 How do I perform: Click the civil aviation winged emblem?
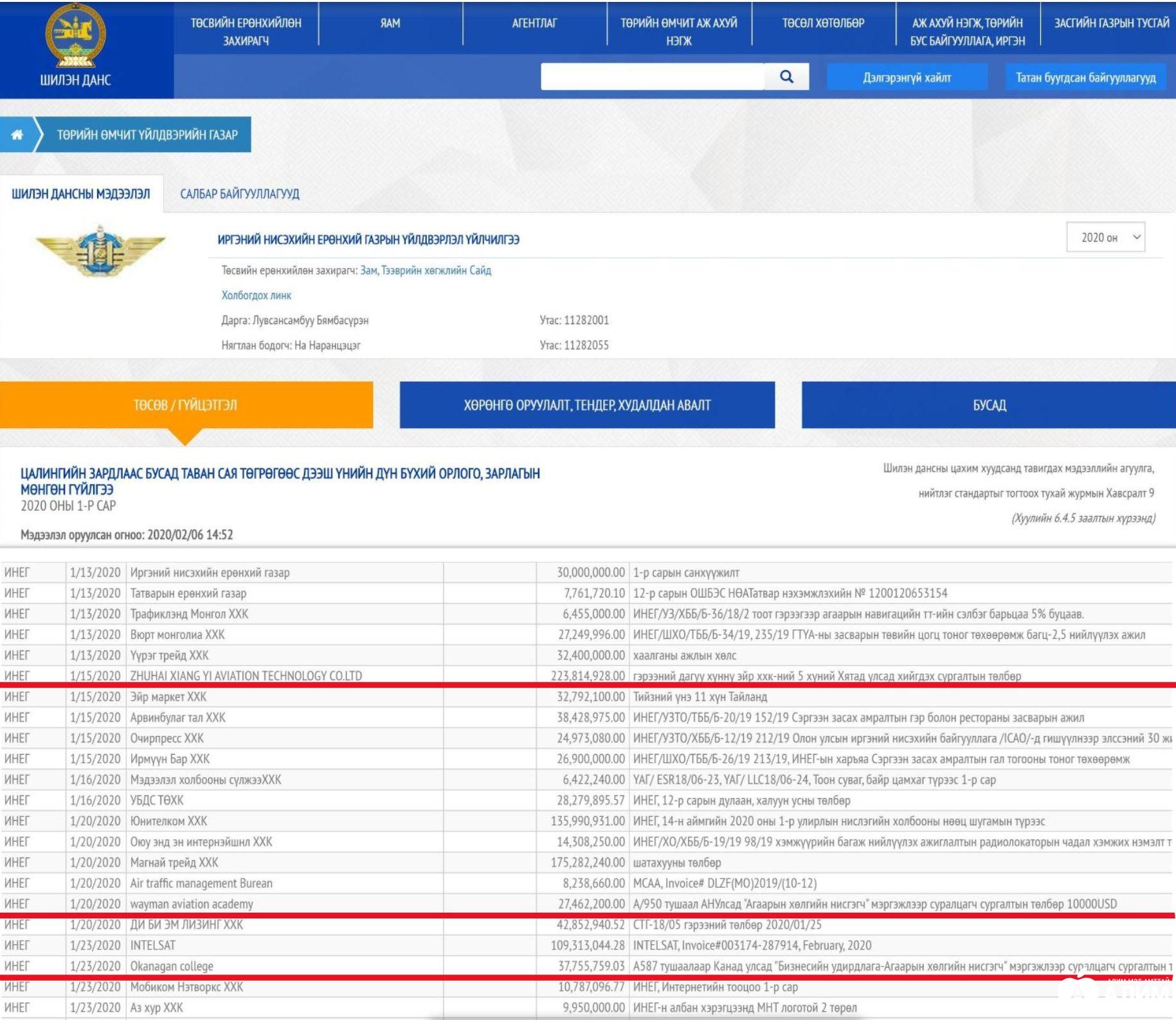pyautogui.click(x=100, y=251)
